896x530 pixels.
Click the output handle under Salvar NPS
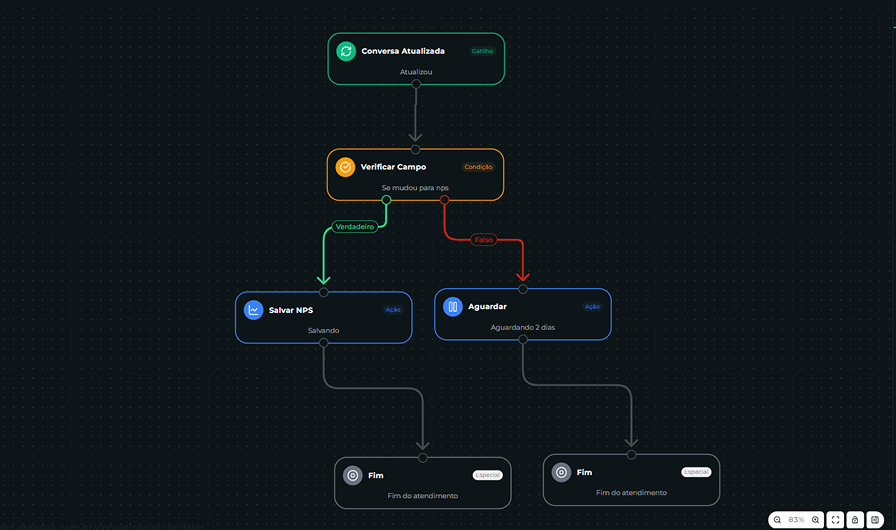323,343
